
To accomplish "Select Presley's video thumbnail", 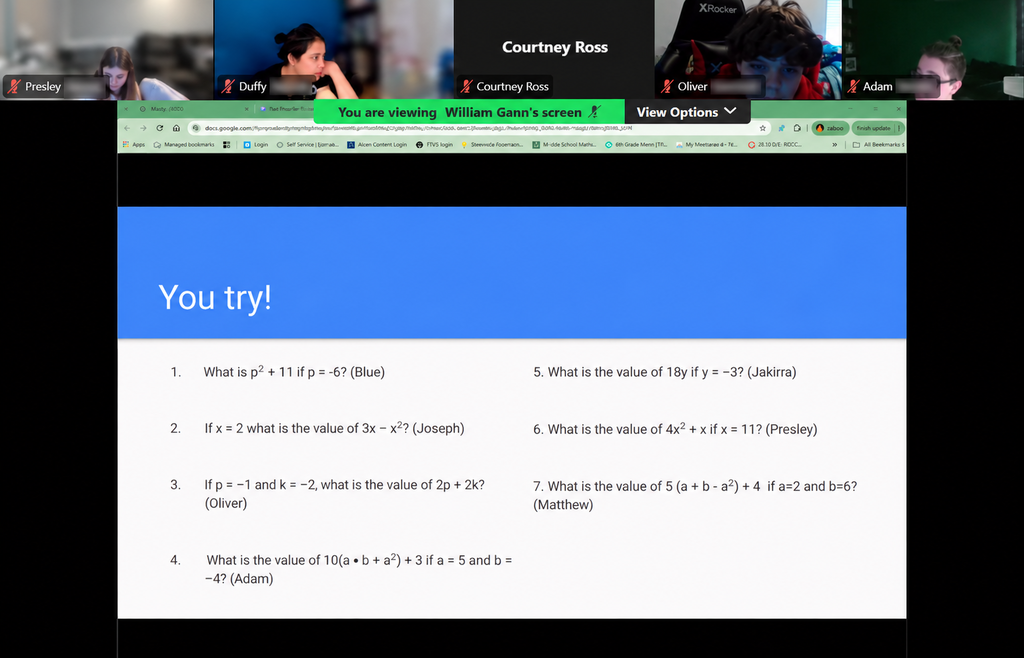I will (x=106, y=50).
